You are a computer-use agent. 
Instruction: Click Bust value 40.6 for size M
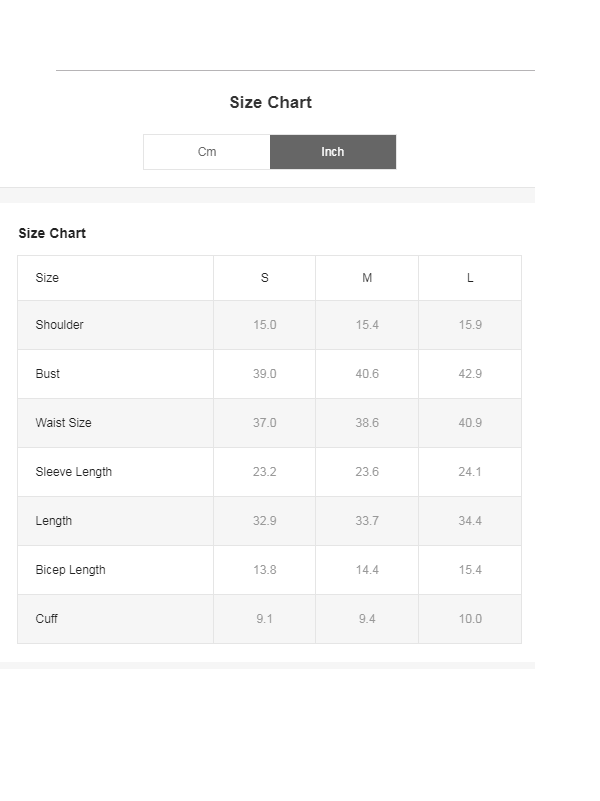(x=367, y=374)
